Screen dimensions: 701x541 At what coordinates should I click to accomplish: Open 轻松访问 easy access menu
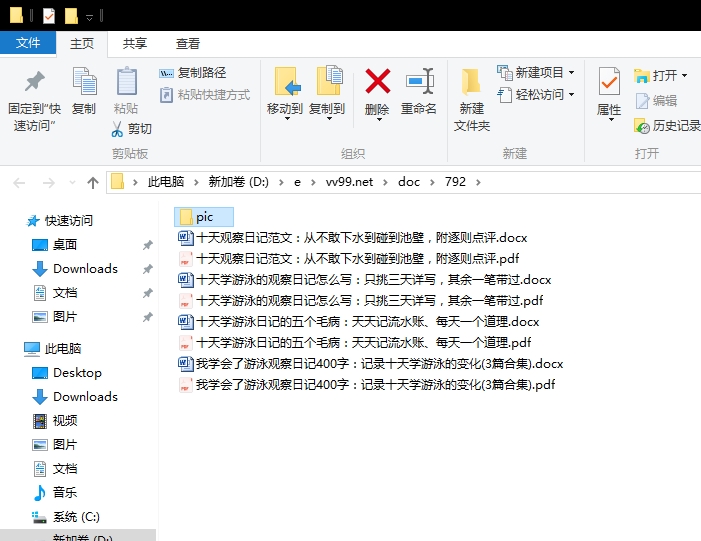(x=536, y=95)
